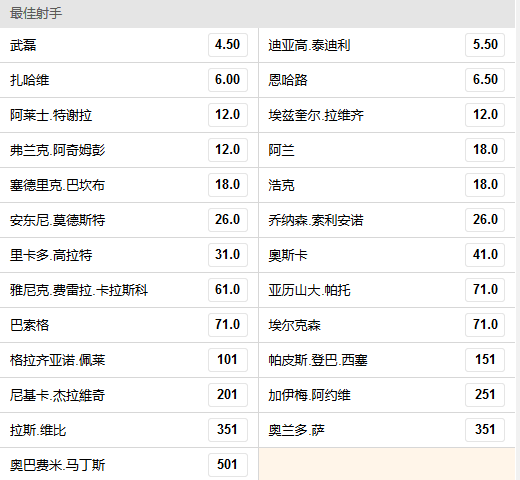Select 501 odds for 奥巴费米.马丁斯

tap(228, 465)
